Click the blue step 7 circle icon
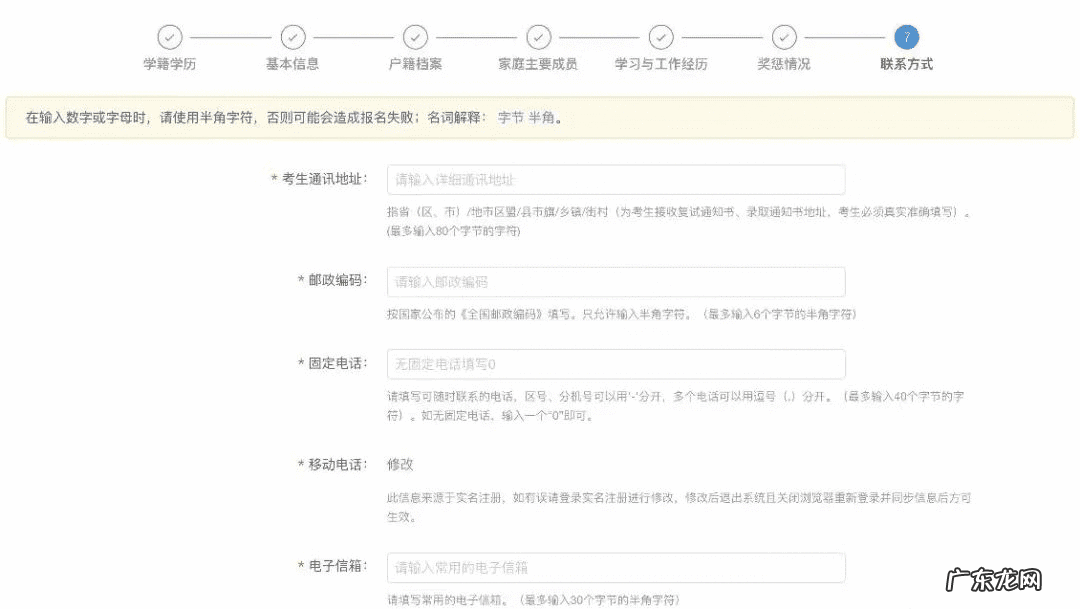Image resolution: width=1080 pixels, height=609 pixels. coord(907,36)
